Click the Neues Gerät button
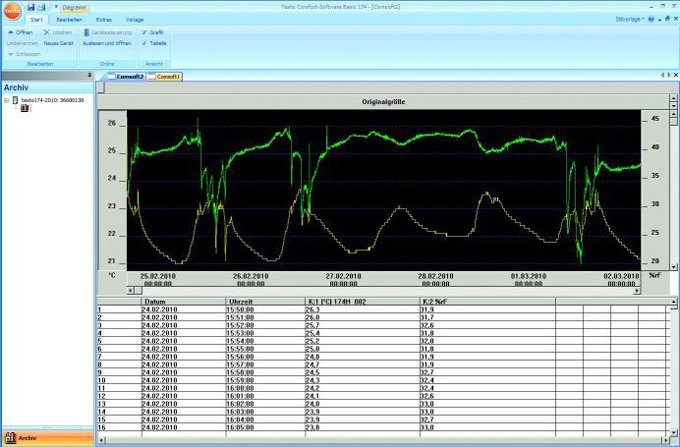Screen dimensions: 680x447 point(59,43)
